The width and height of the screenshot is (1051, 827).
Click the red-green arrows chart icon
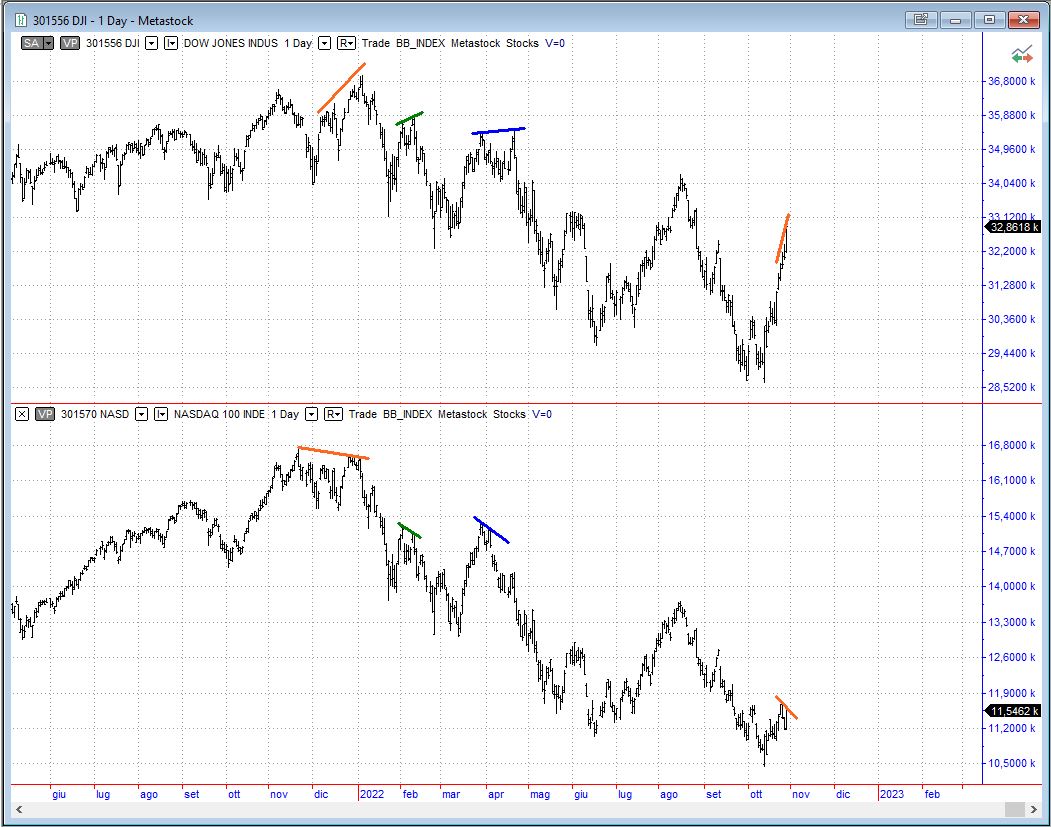tap(1022, 54)
